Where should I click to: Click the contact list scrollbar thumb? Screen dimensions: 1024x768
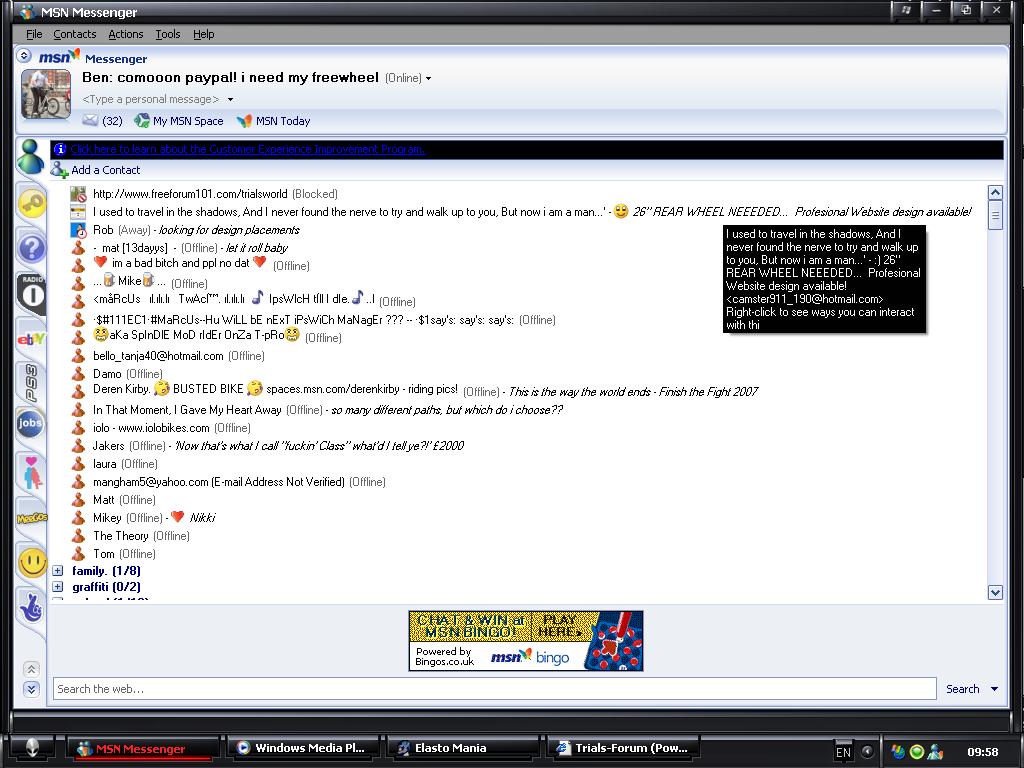pos(995,216)
